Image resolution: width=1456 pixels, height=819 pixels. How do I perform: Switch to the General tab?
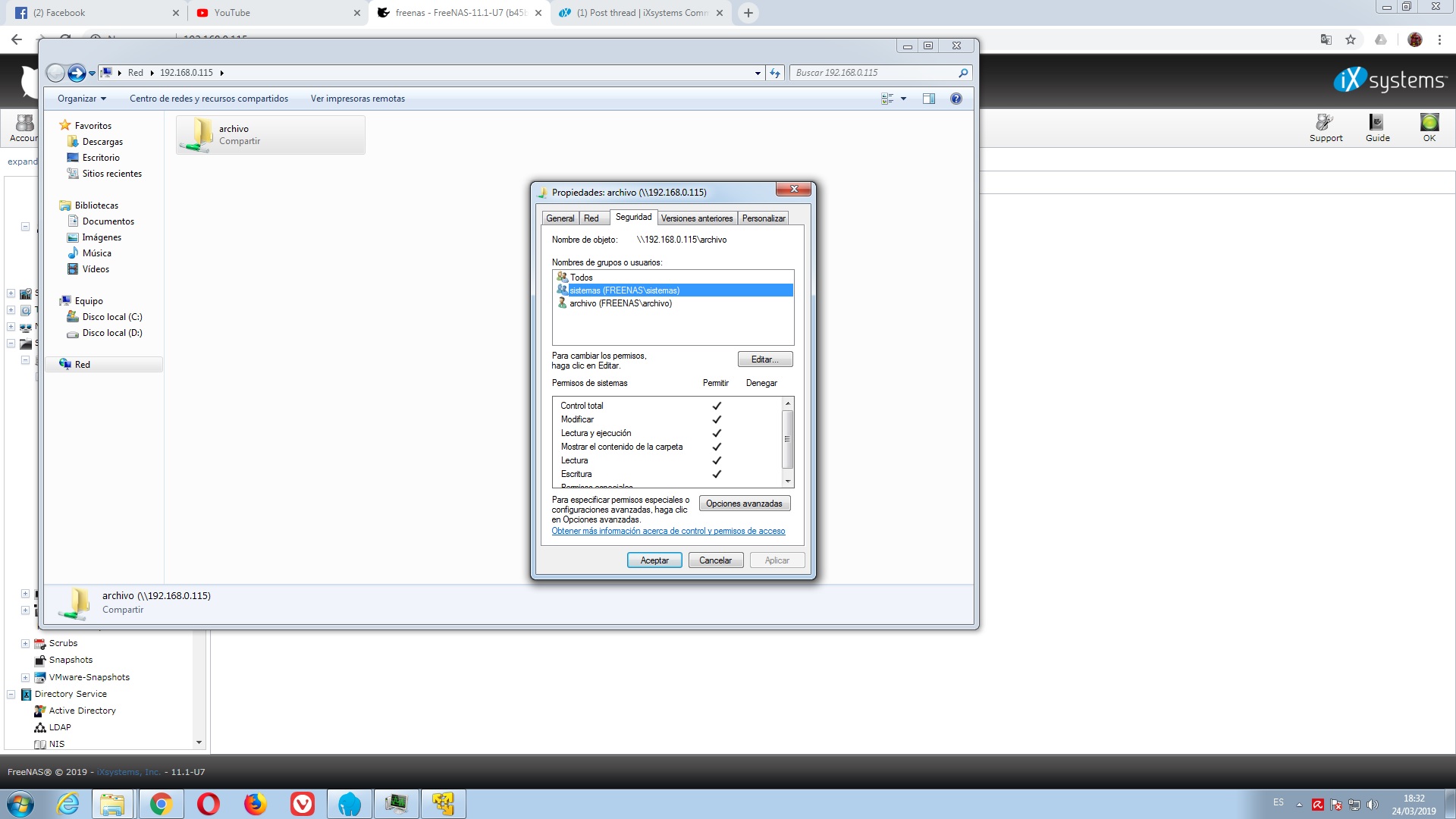[560, 218]
